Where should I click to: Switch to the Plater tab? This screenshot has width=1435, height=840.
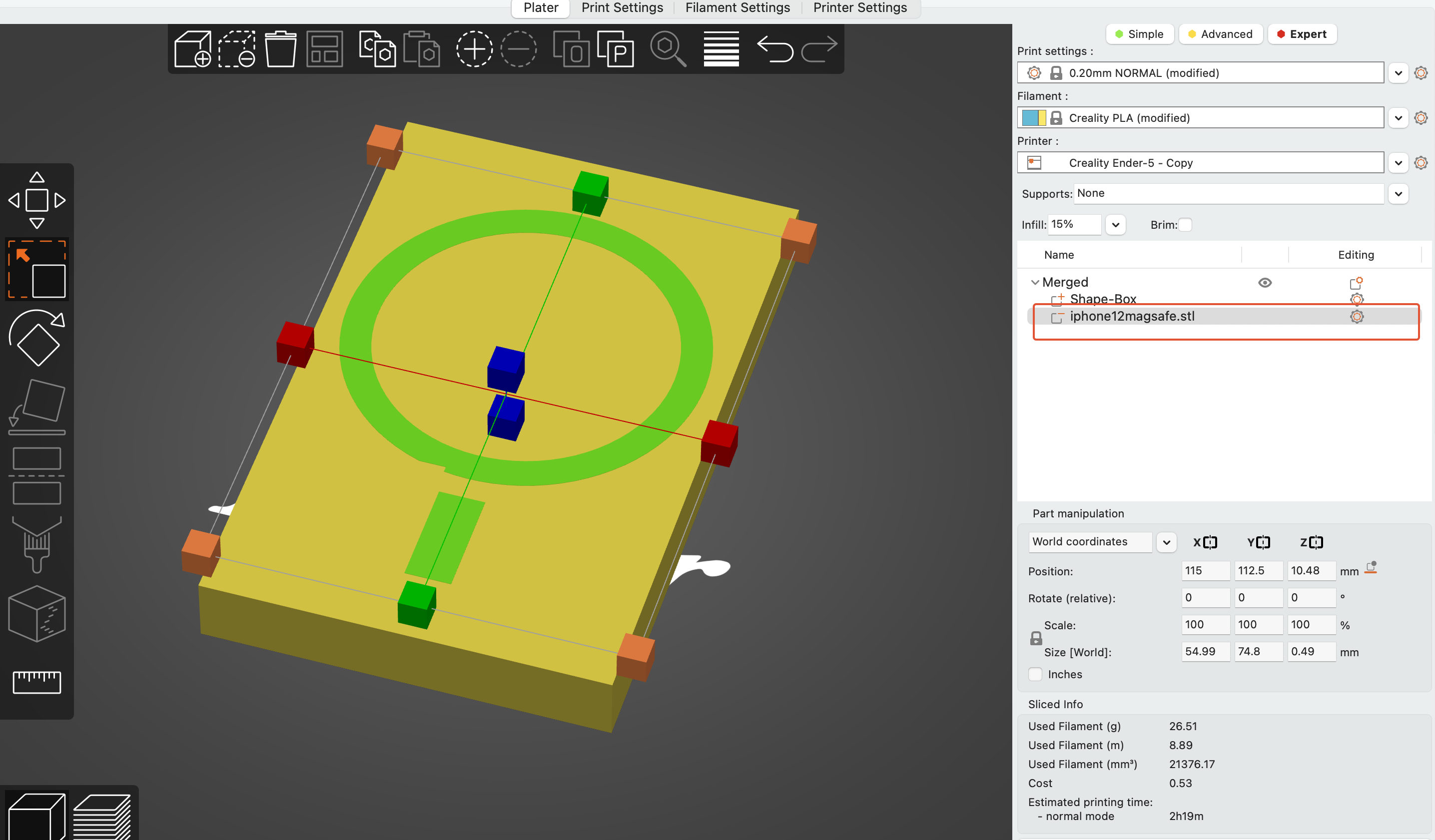(541, 8)
